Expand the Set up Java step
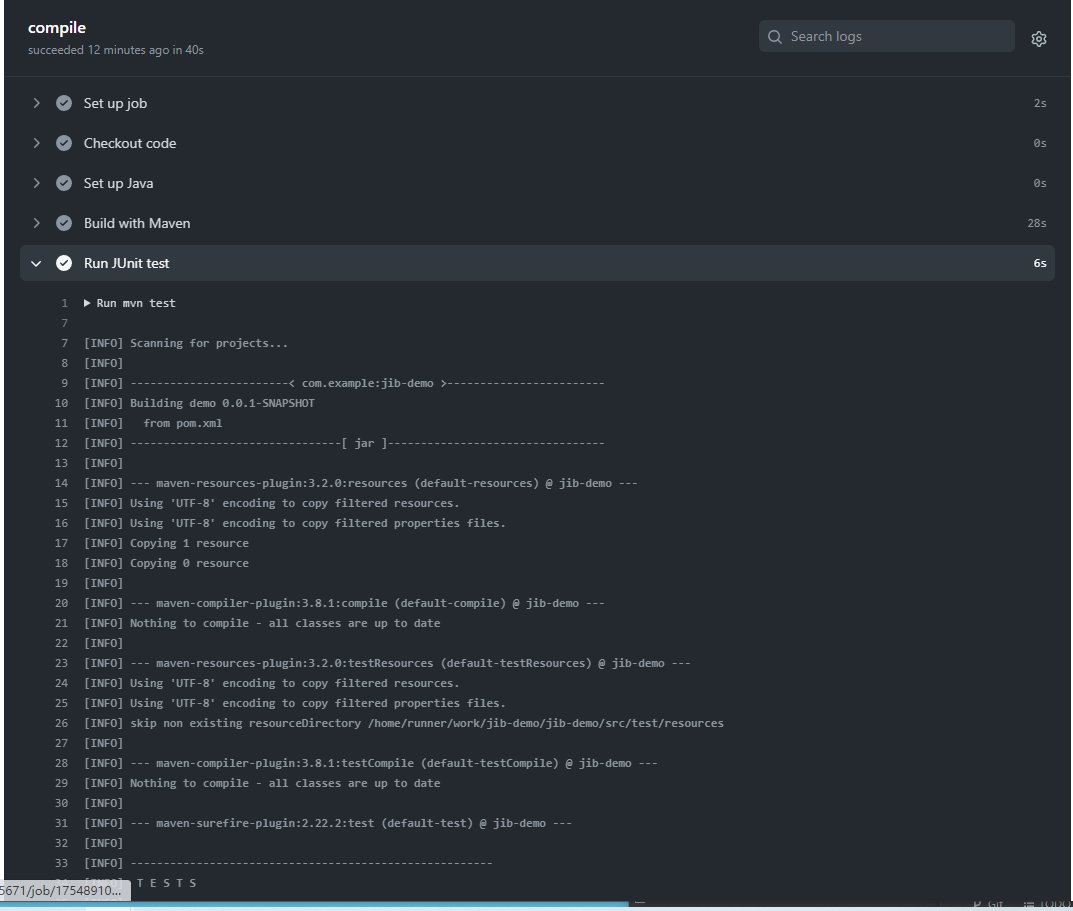This screenshot has height=911, width=1073. point(36,183)
